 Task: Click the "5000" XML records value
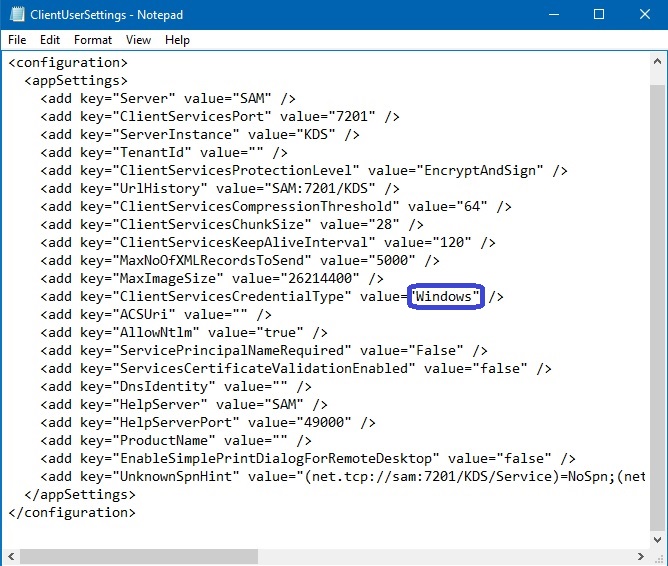click(x=392, y=260)
